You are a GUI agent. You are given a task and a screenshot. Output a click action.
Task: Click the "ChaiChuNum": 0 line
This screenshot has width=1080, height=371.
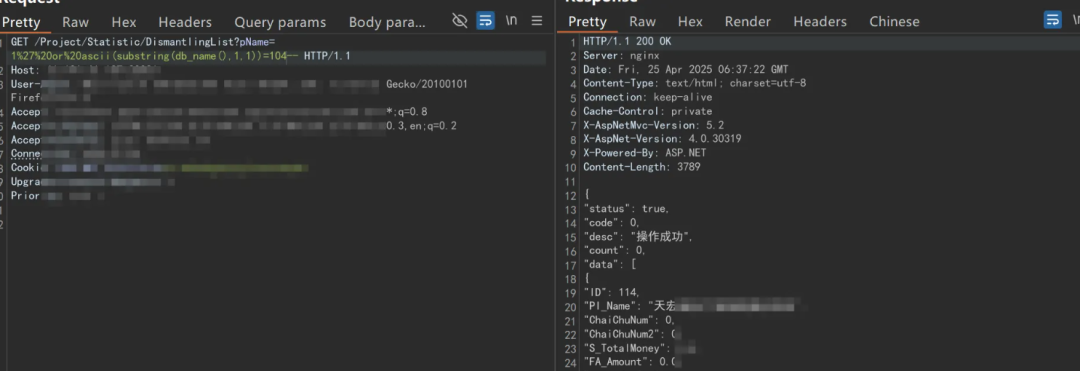[x=629, y=320]
